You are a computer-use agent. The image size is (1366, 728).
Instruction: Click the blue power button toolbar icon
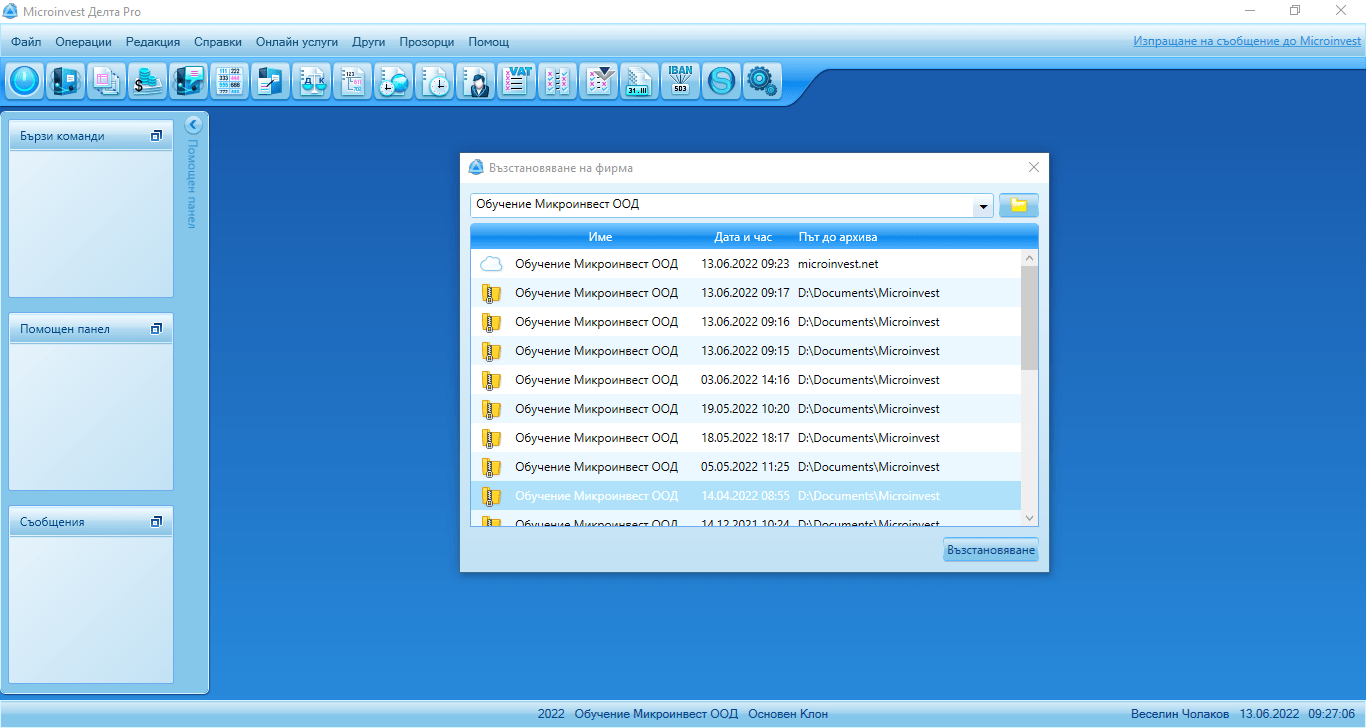24,80
